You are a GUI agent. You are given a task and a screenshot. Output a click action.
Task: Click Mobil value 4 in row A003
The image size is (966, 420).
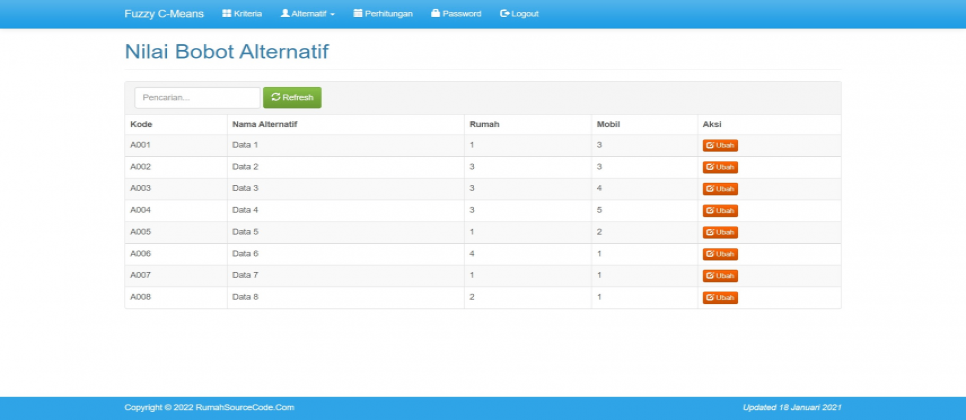click(644, 188)
